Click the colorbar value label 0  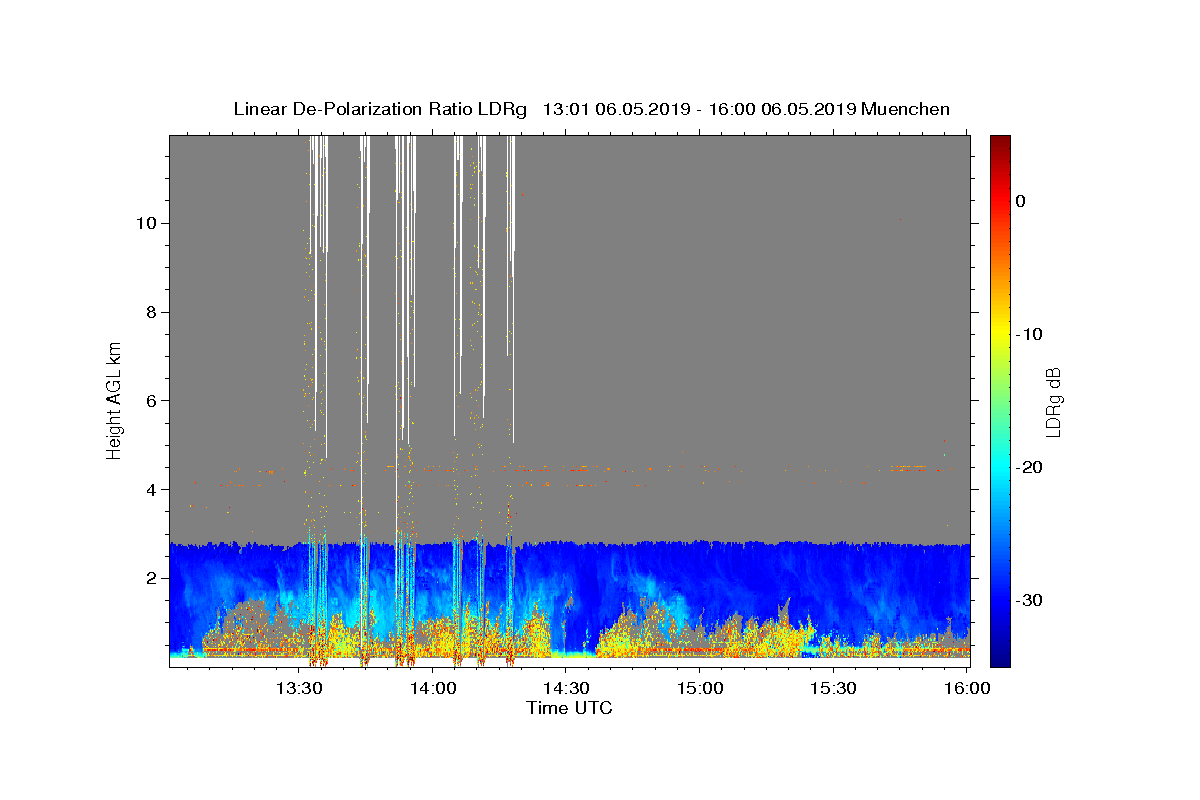pos(1021,201)
